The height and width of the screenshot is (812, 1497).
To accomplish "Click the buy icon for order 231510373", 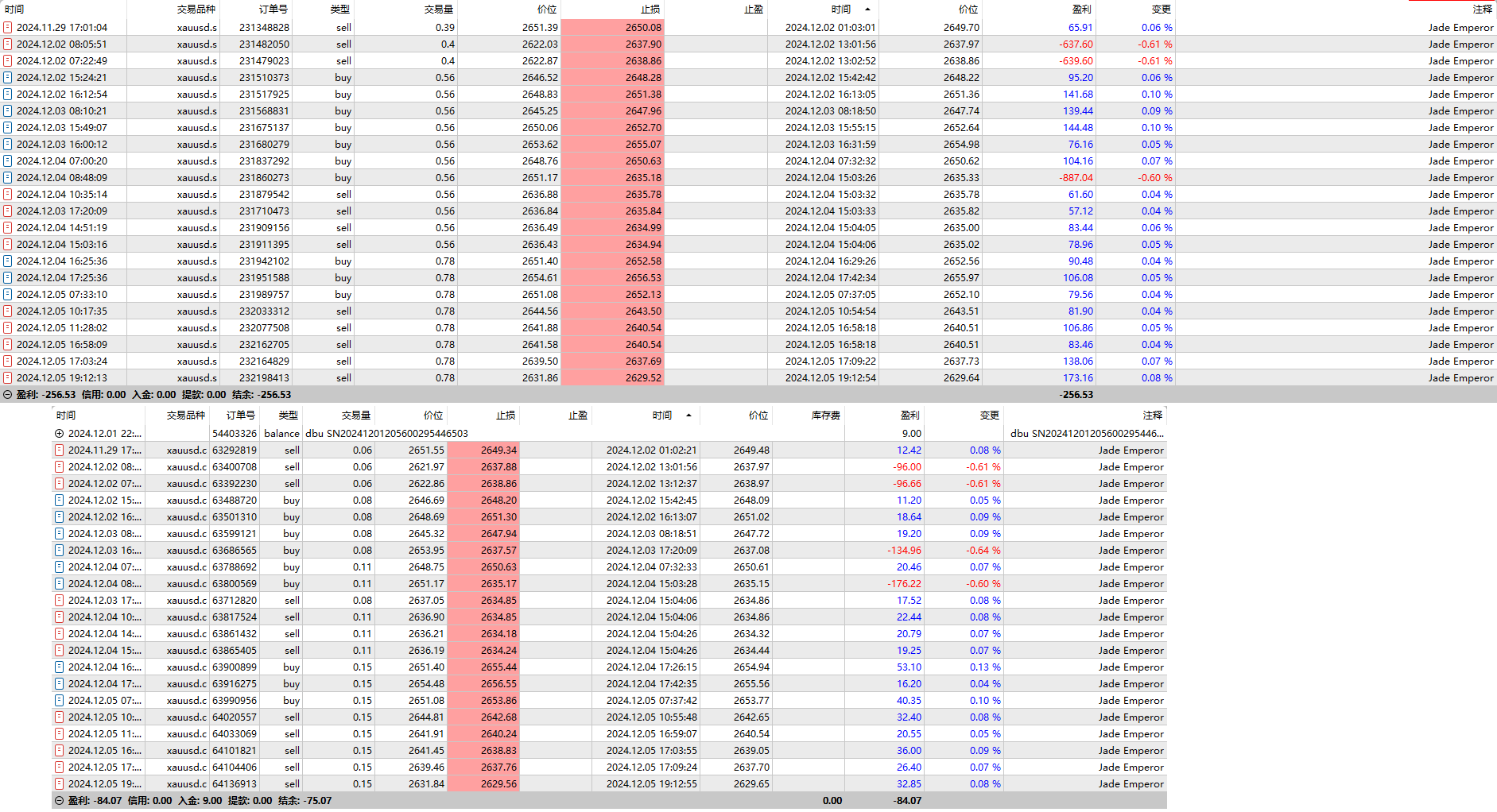I will 7,77.
